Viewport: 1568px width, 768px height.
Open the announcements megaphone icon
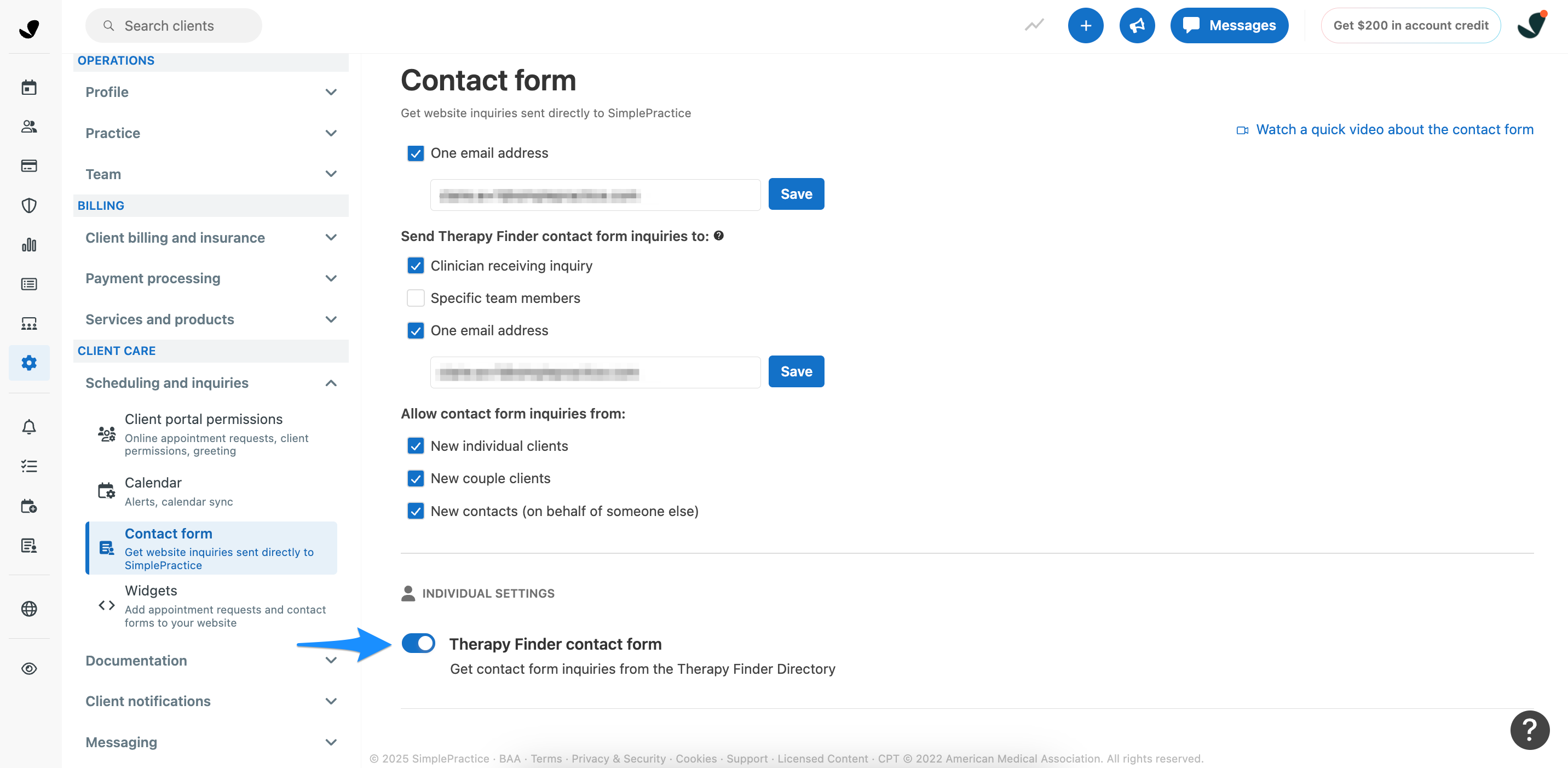point(1137,25)
